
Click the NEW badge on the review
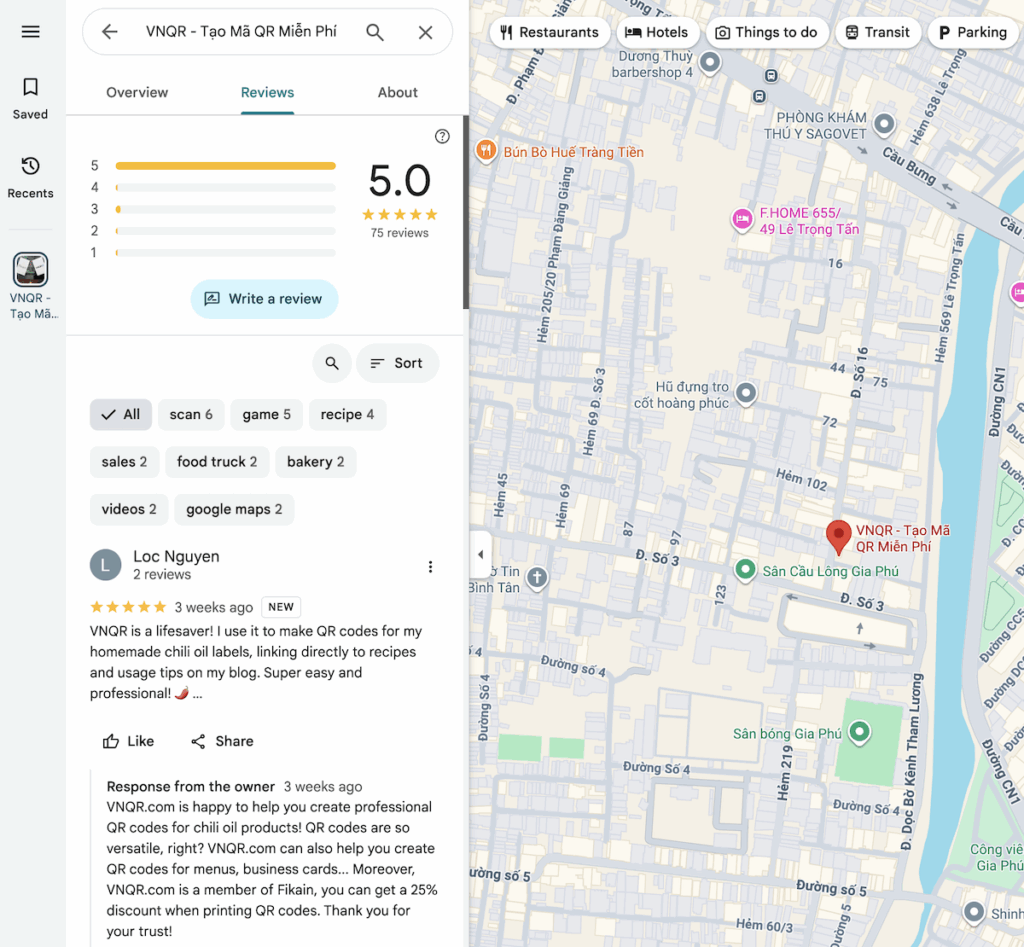pos(281,607)
